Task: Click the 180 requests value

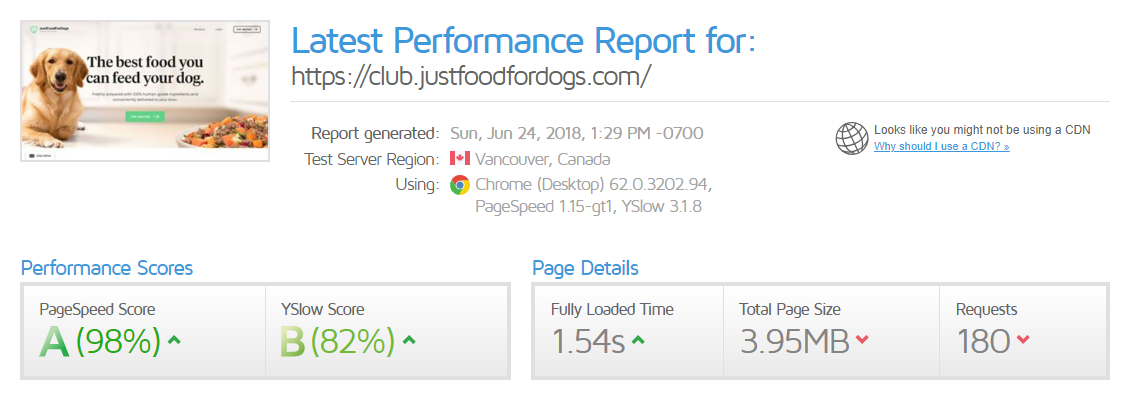Action: point(983,342)
